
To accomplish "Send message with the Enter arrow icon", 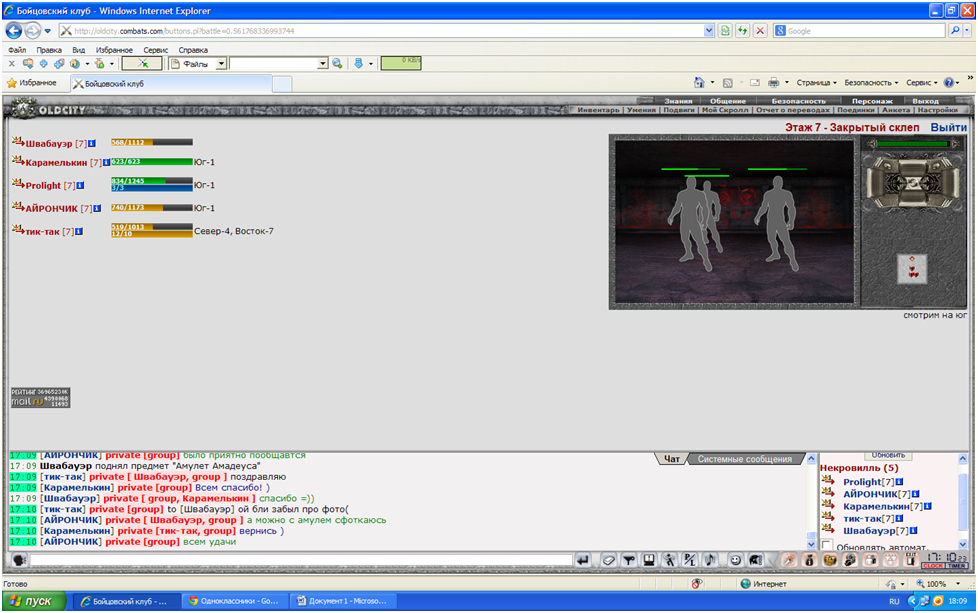I will [583, 560].
